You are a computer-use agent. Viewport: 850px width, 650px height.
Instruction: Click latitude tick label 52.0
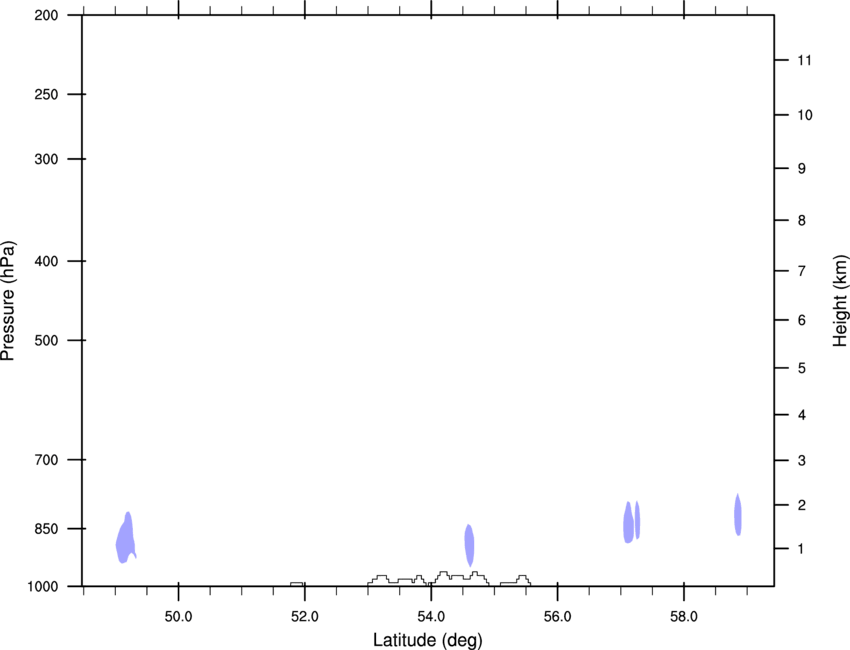click(305, 617)
